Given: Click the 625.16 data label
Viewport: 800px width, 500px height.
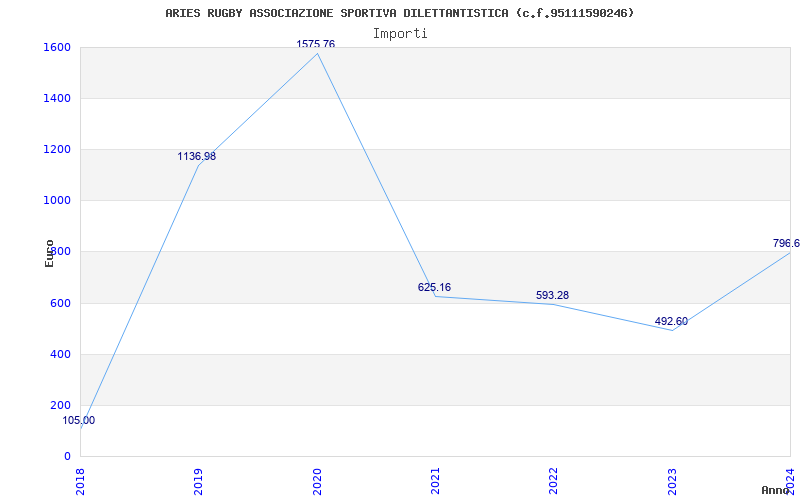Looking at the screenshot, I should (x=434, y=287).
